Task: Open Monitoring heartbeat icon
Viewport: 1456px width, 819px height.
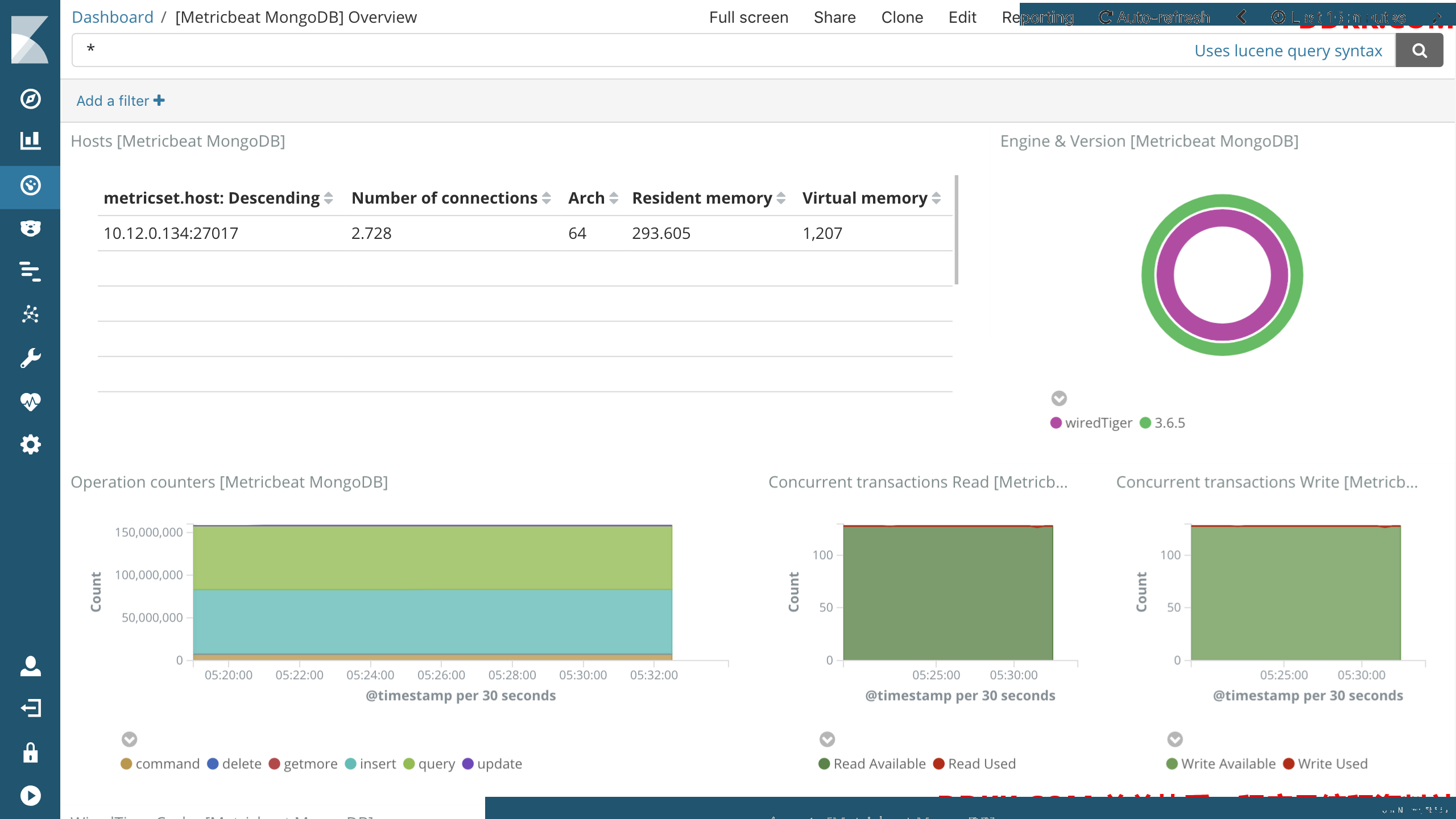Action: pyautogui.click(x=30, y=402)
